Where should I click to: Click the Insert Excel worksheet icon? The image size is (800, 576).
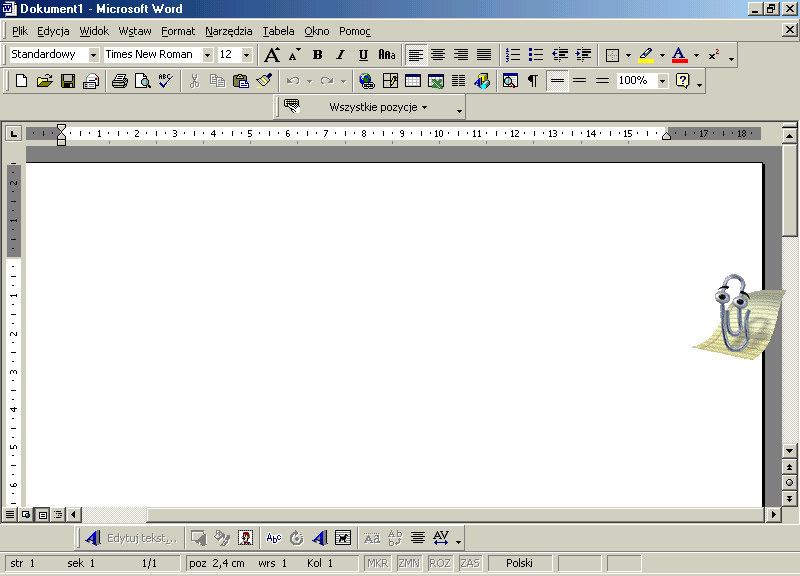pos(436,81)
